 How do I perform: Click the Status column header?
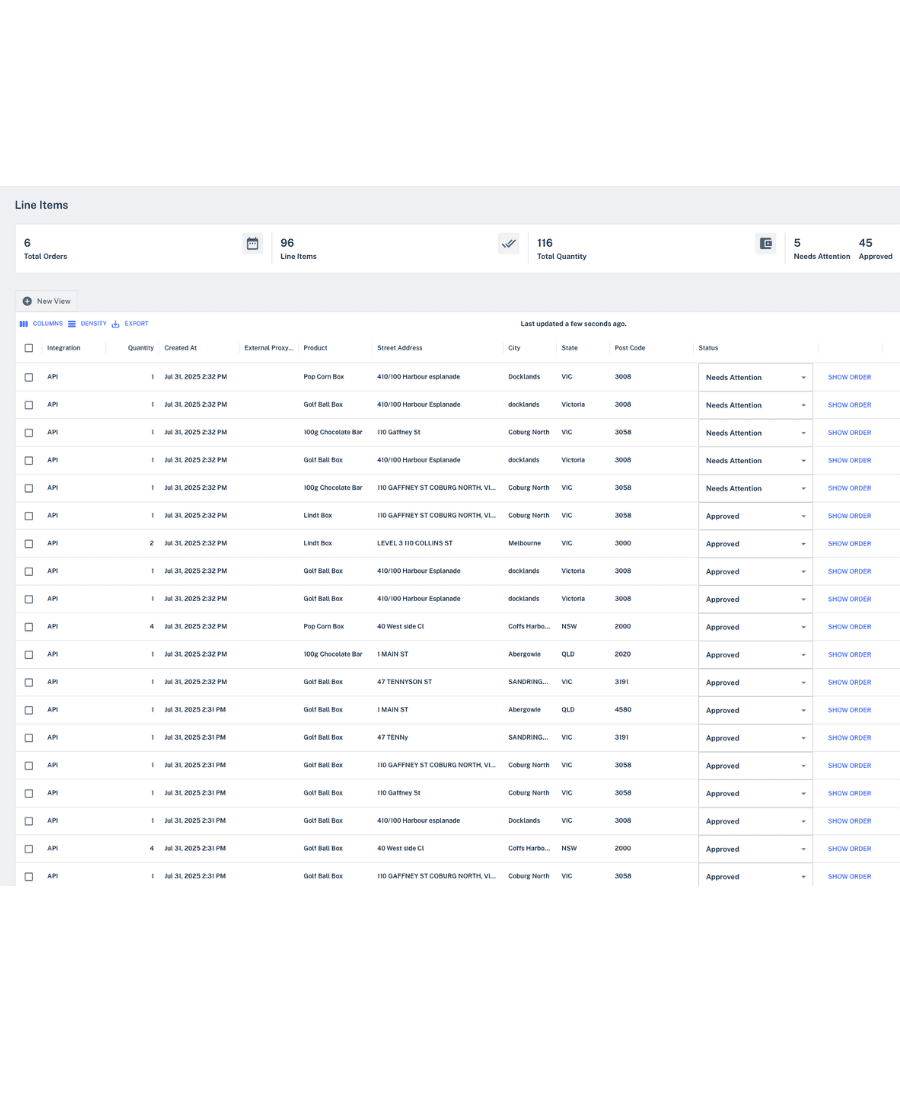708,348
